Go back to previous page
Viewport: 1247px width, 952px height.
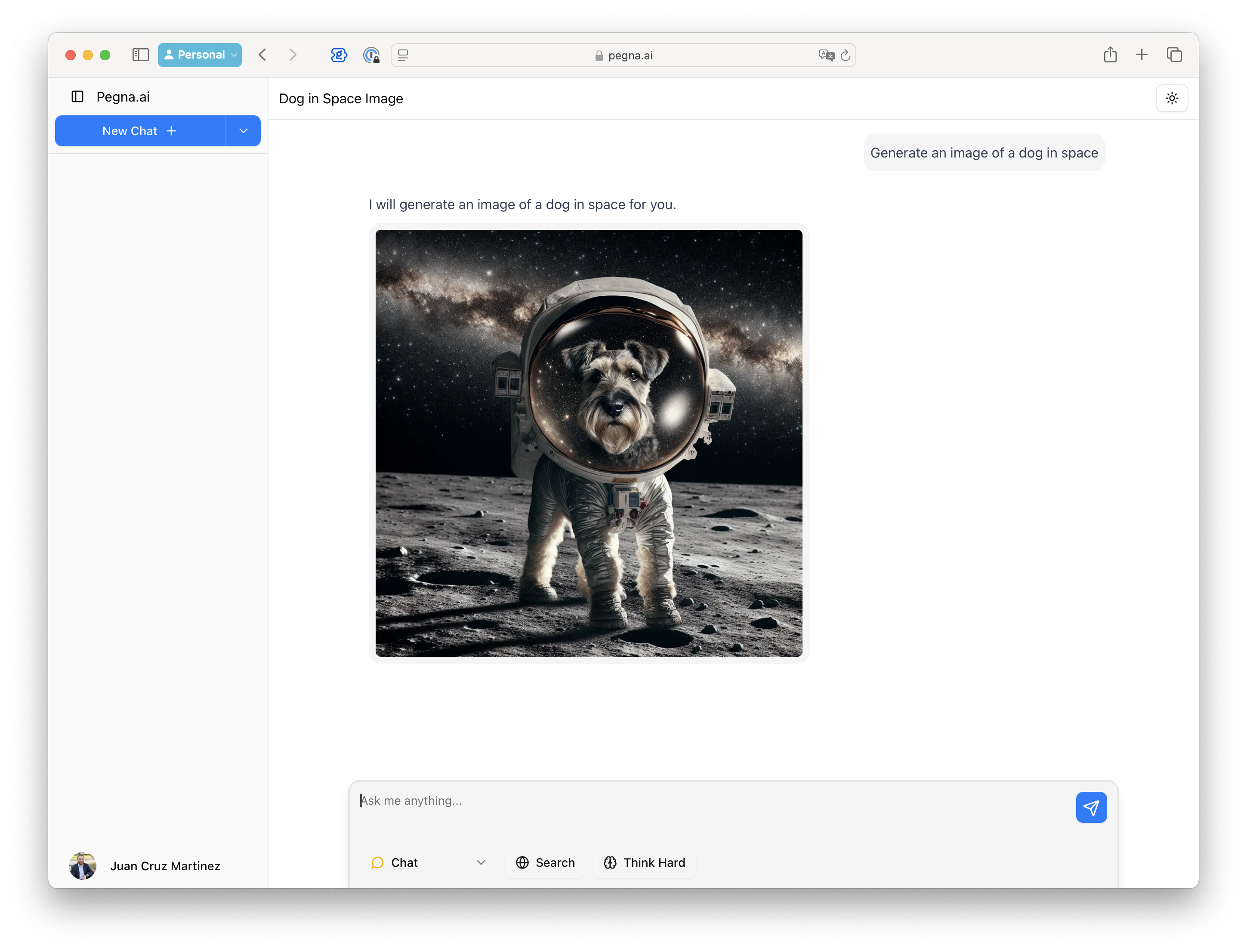click(262, 55)
